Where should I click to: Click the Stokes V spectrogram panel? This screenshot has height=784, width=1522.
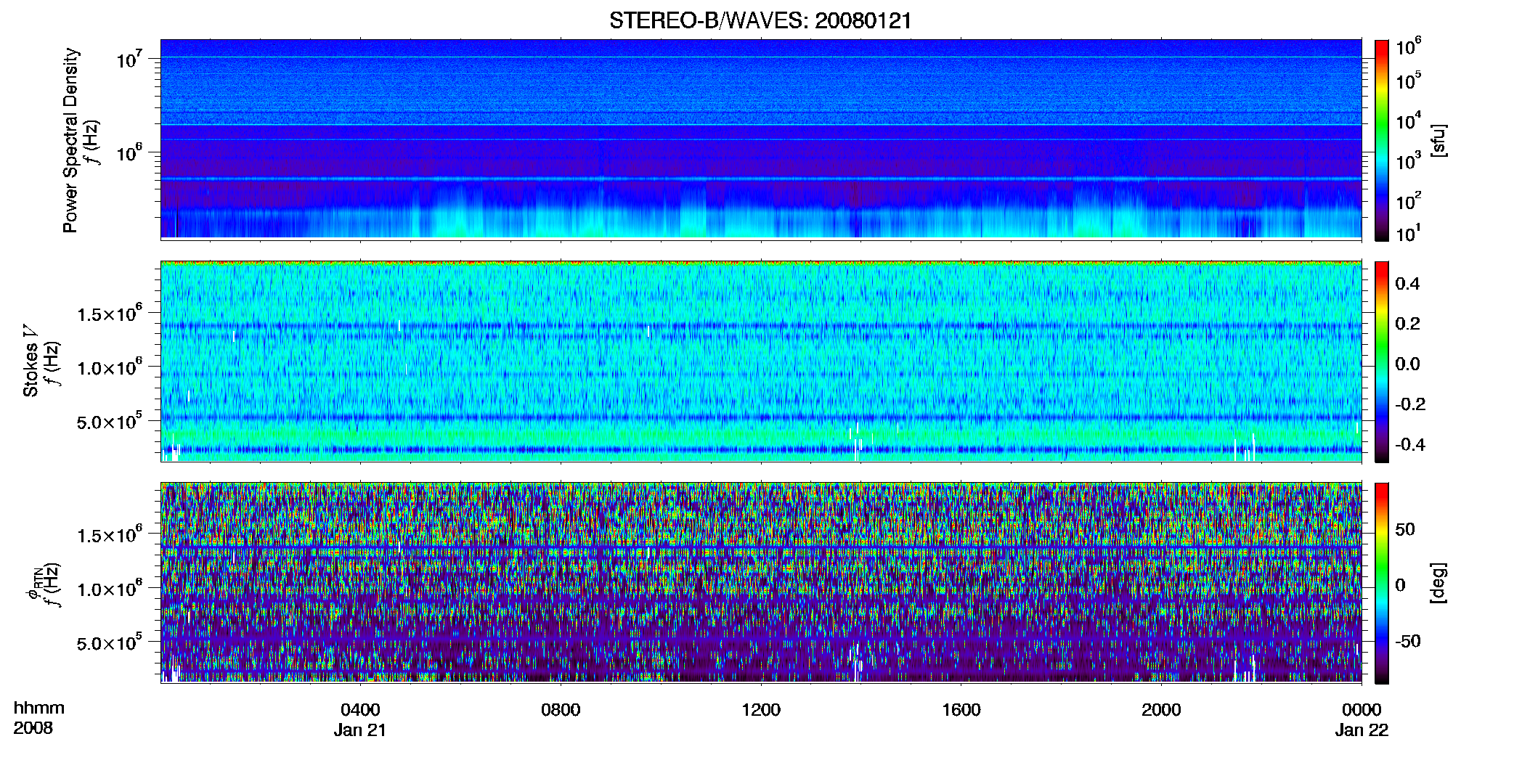pos(761,361)
